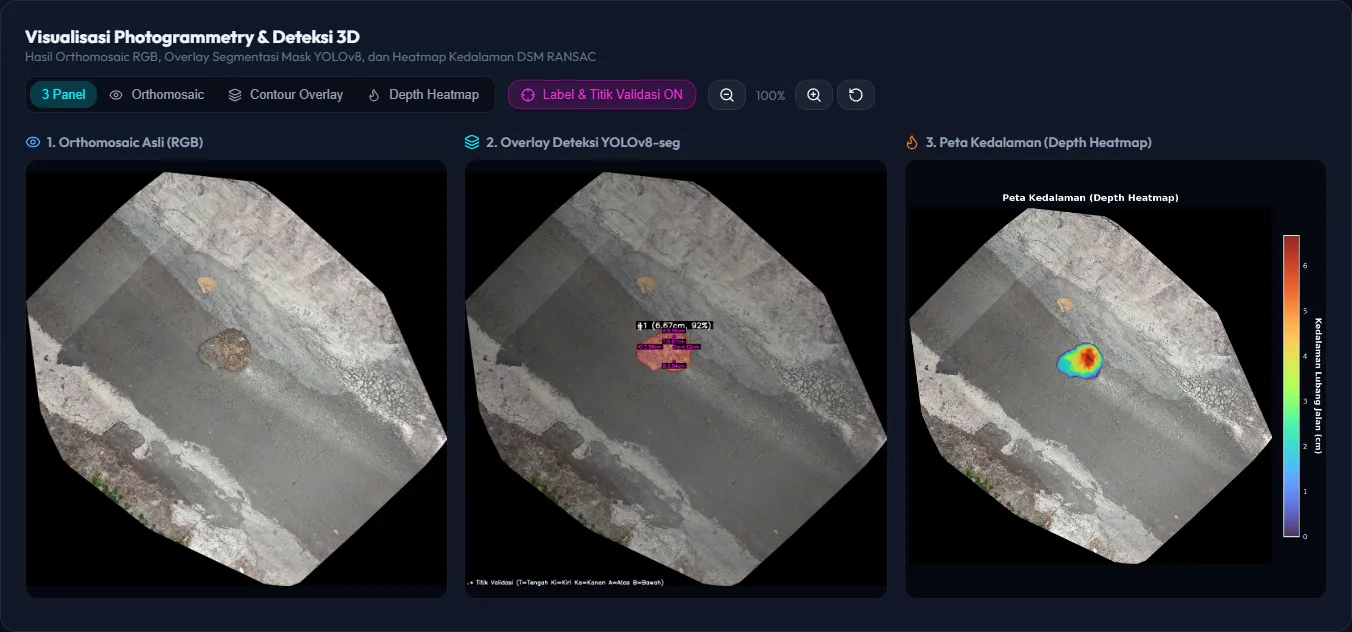The height and width of the screenshot is (632, 1352).
Task: Click the 'Kedalaman Lubang Jalan (cm)' axis label
Action: tap(1318, 386)
